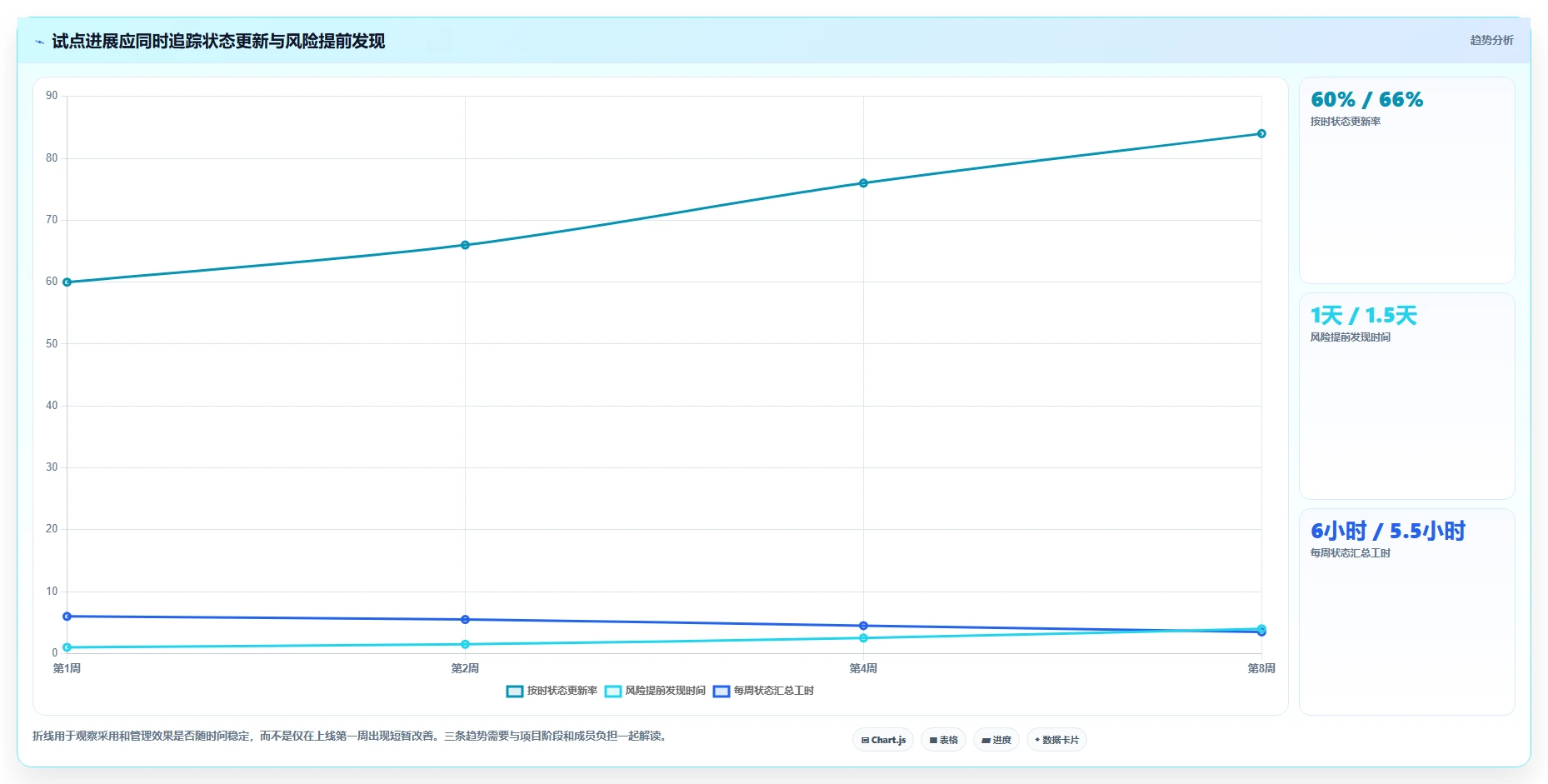Select the 数据卡片 tag chip
Screen dimensions: 1548x784
pyautogui.click(x=1056, y=740)
